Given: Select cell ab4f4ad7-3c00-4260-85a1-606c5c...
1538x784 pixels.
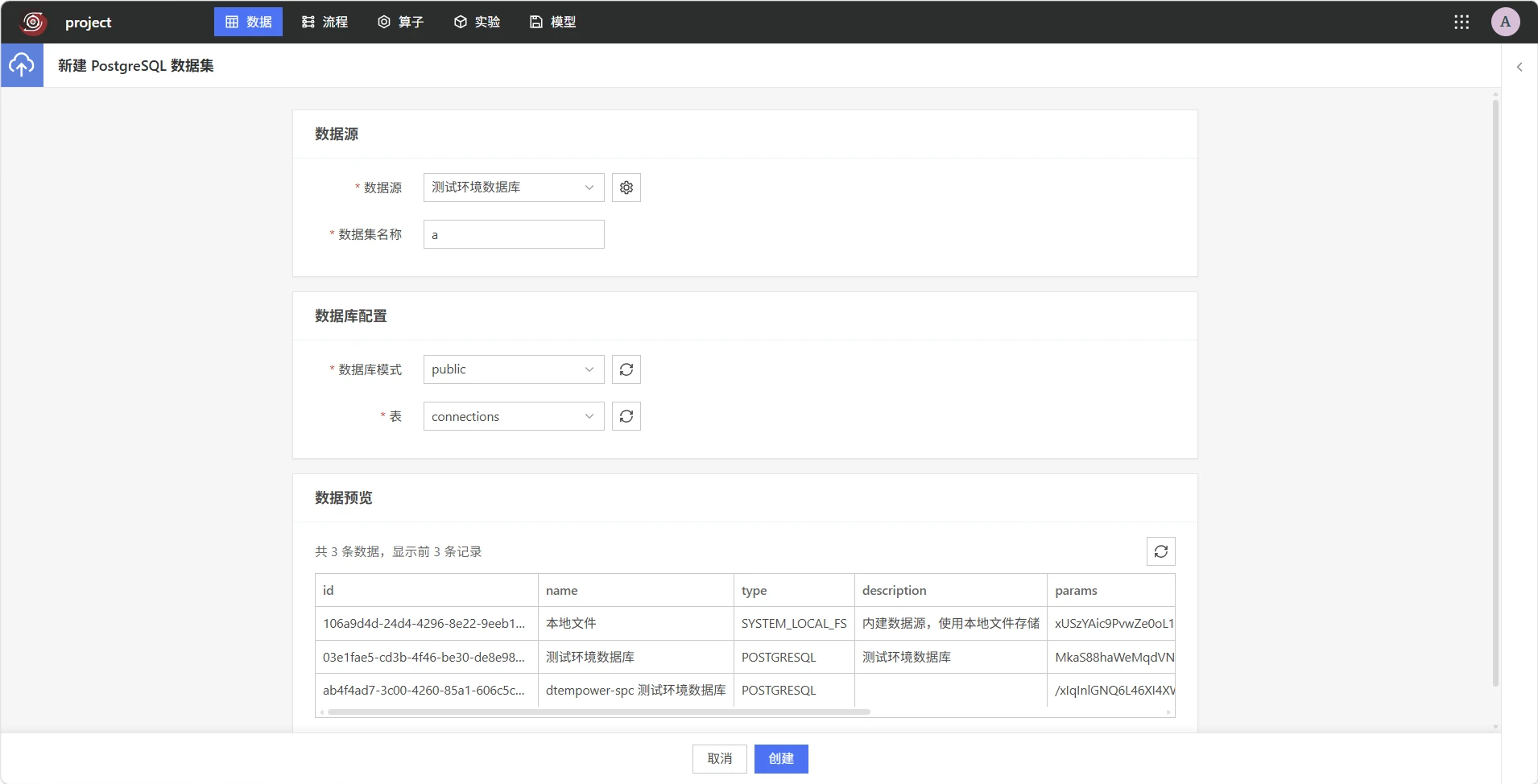Looking at the screenshot, I should click(427, 691).
